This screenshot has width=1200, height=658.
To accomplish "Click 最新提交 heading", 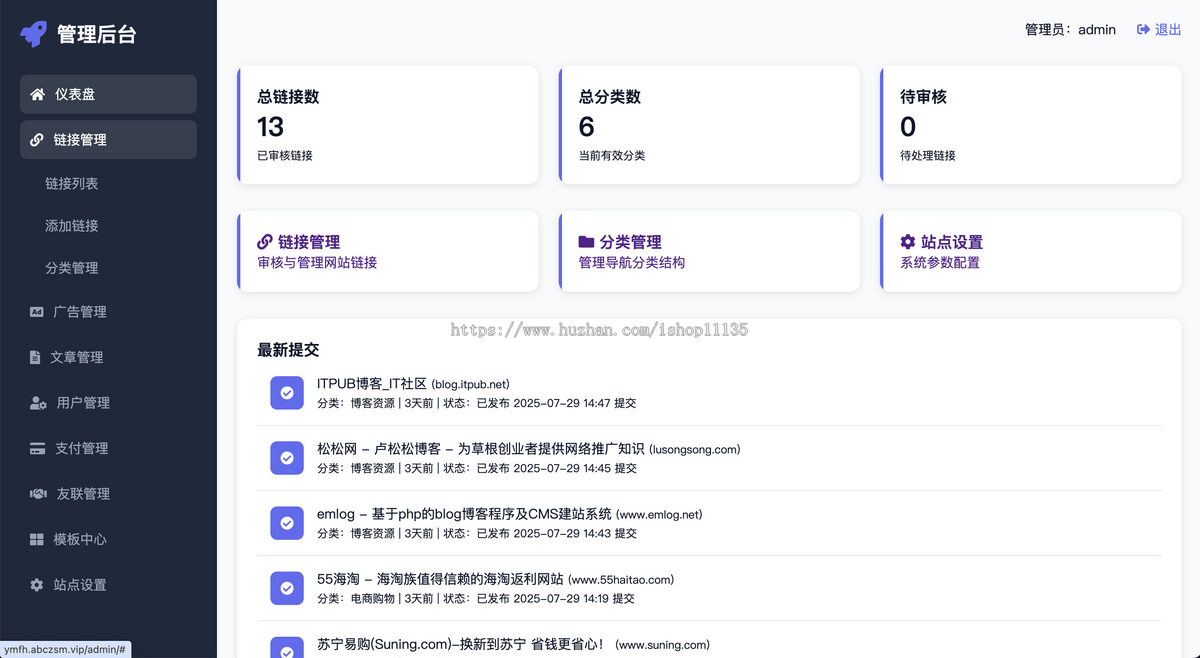I will [288, 350].
